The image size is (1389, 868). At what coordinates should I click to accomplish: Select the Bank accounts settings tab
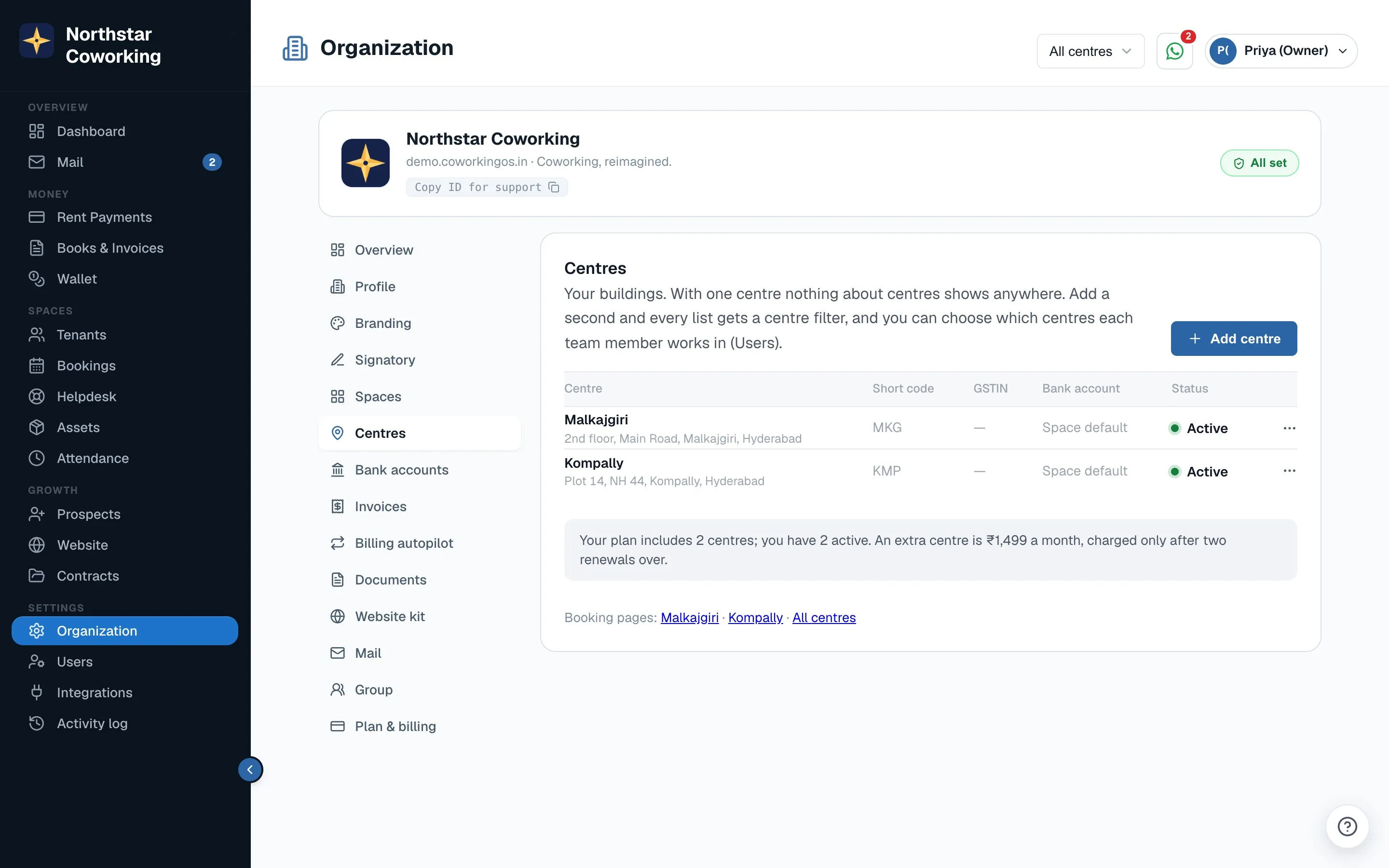point(420,470)
